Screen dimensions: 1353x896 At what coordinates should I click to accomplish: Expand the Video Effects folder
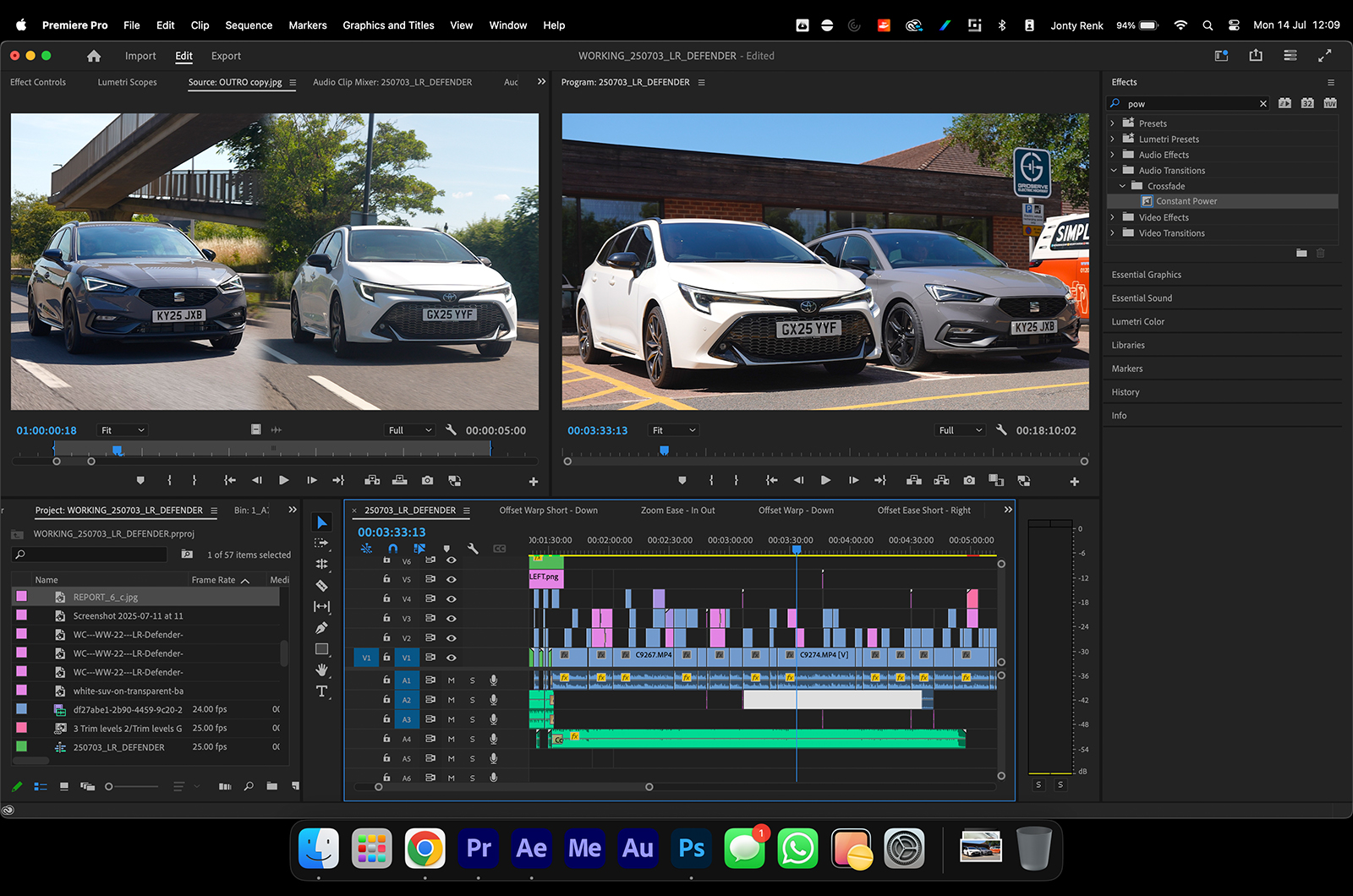pyautogui.click(x=1113, y=217)
